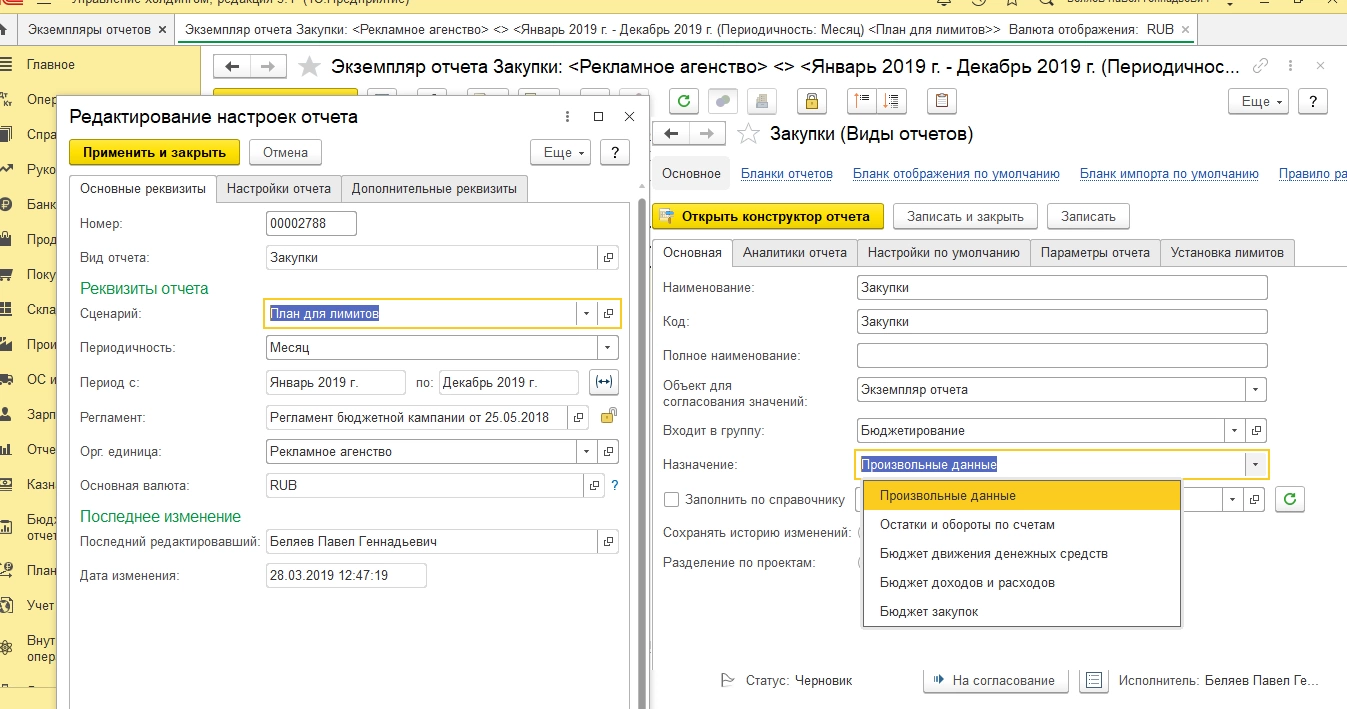Click the list icon next to Исполнитель

coord(1093,680)
